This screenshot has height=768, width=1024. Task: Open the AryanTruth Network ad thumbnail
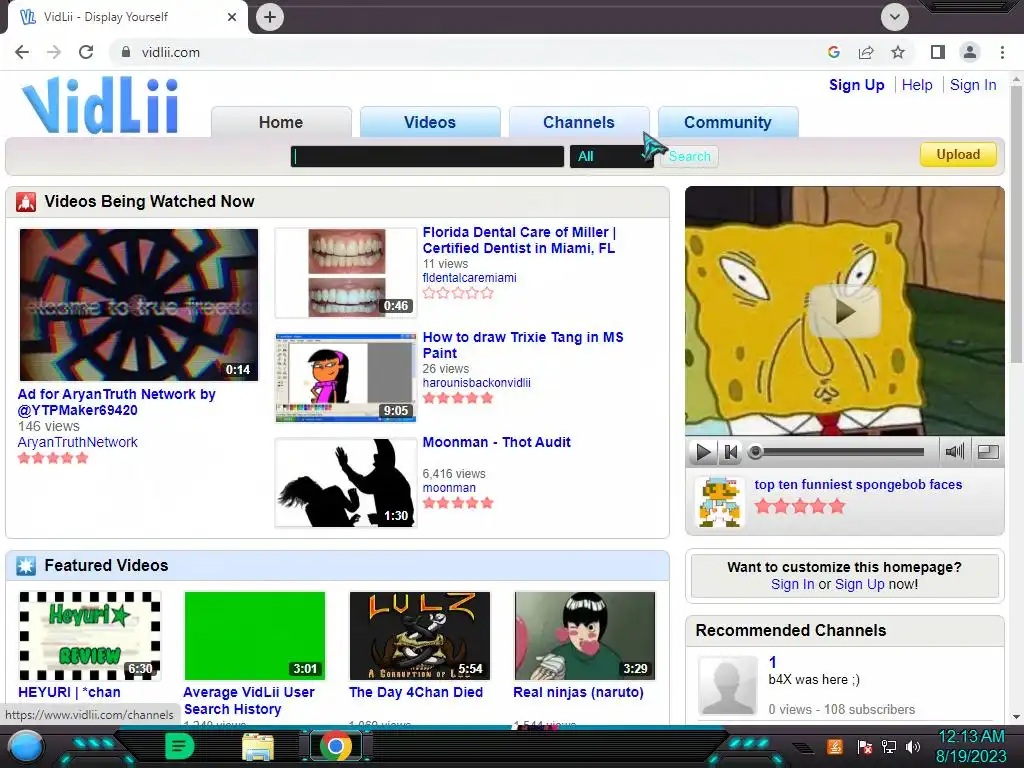point(138,304)
